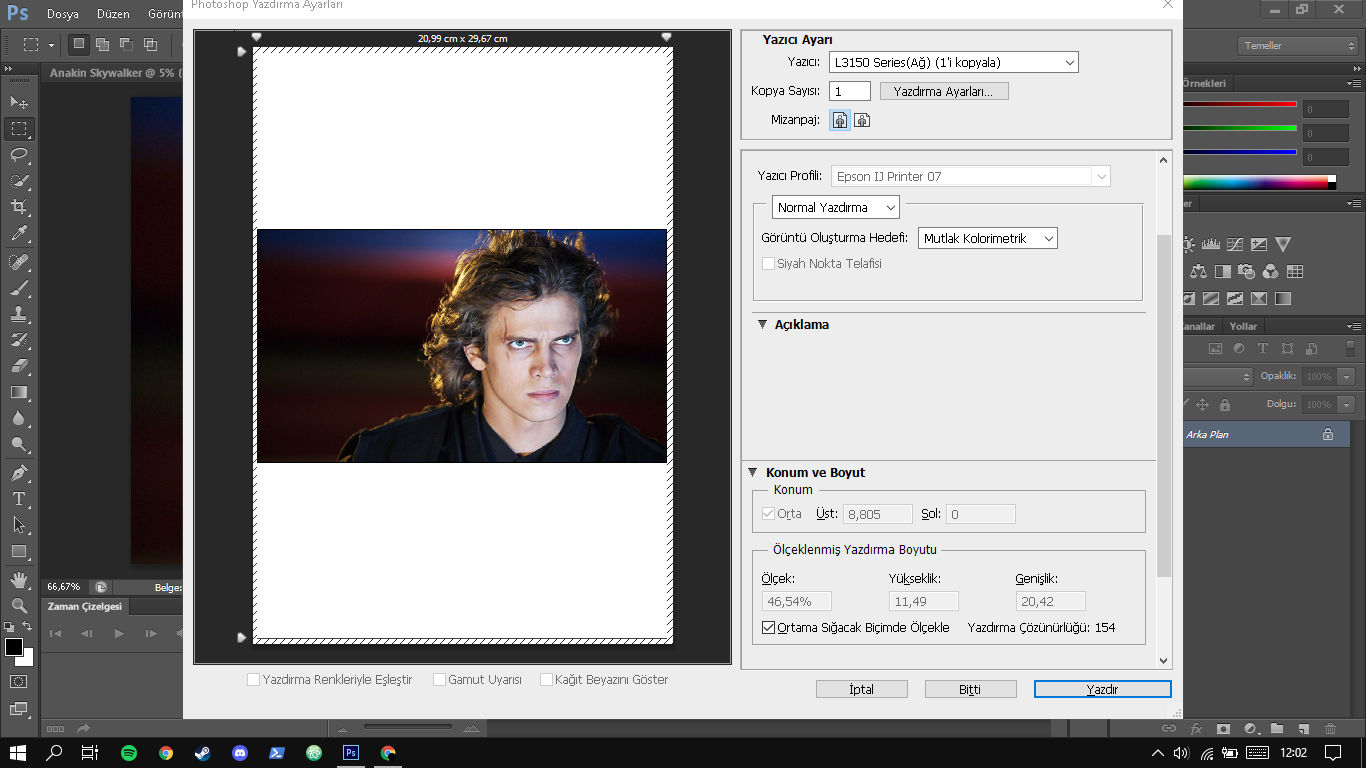
Task: Open the Temeller workspace dropdown
Action: [1298, 46]
